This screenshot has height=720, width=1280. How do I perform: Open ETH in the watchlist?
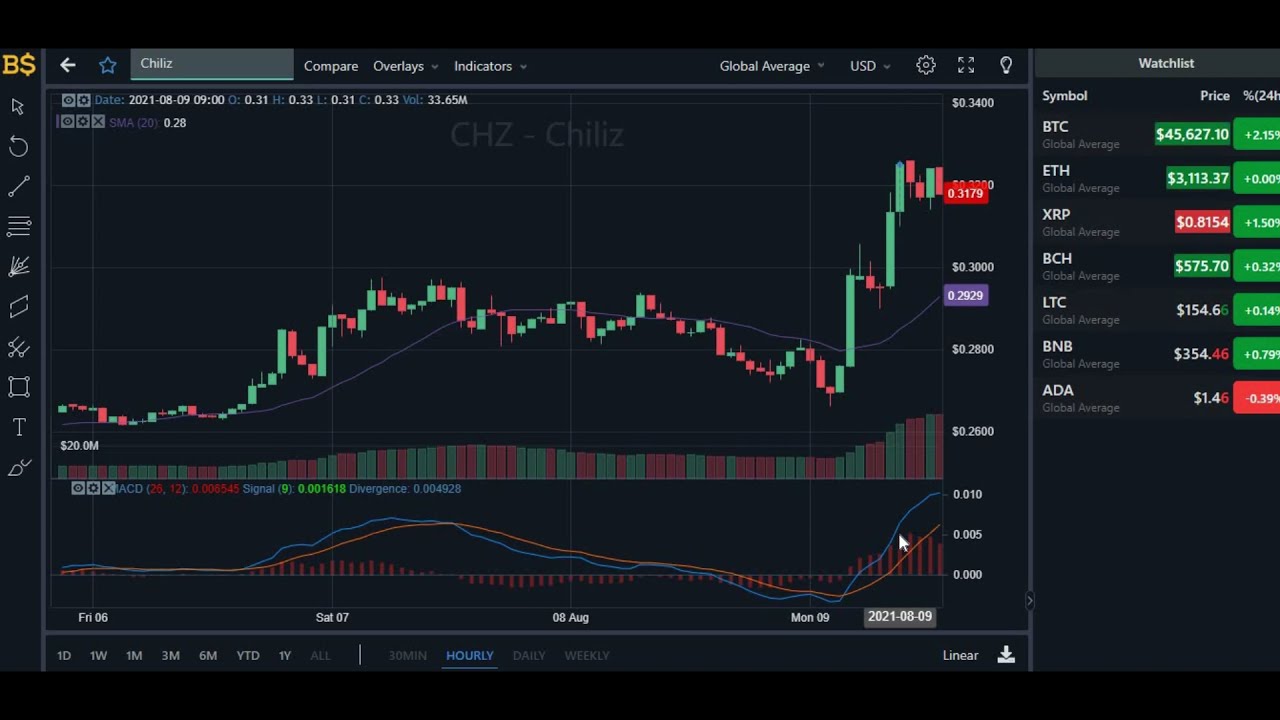pos(1158,178)
